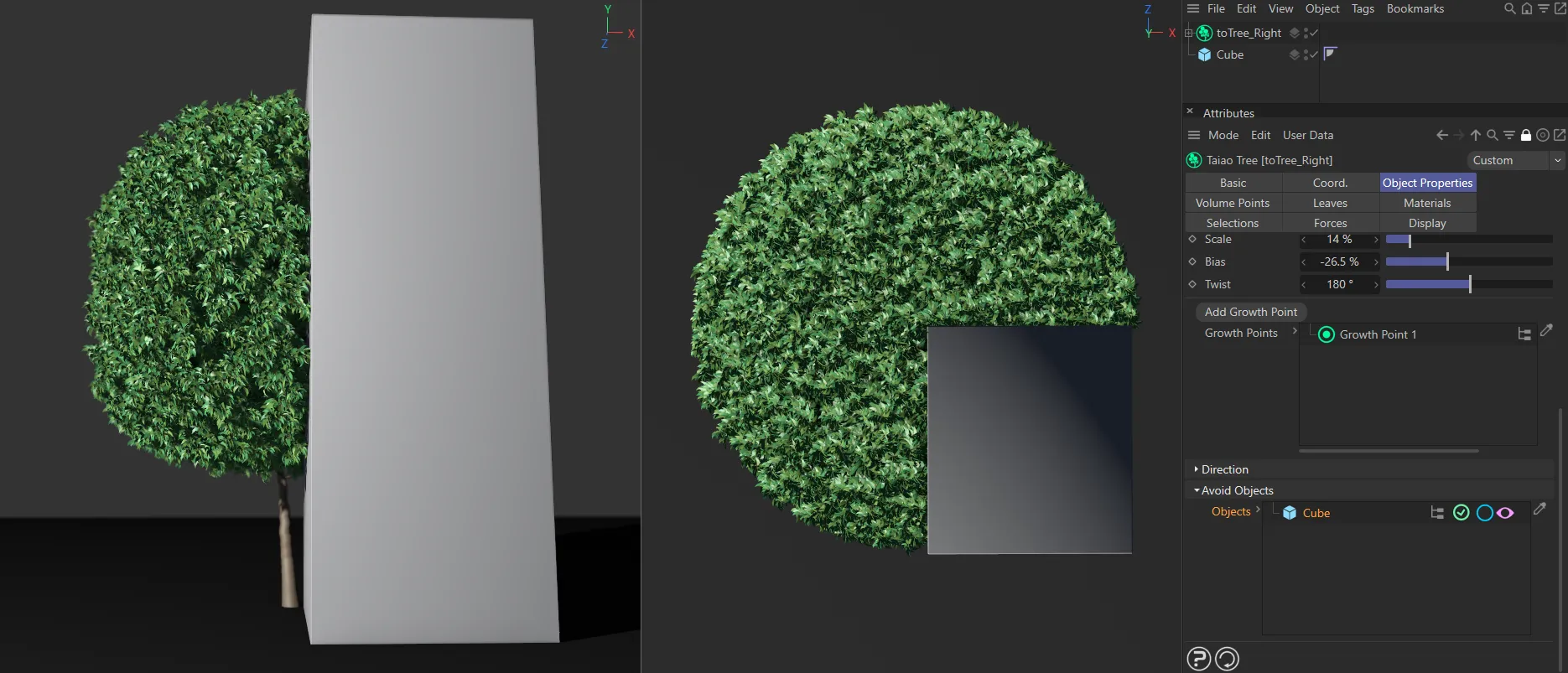Click the circular reset icon at panel bottom
This screenshot has height=673, width=1568.
pyautogui.click(x=1227, y=660)
